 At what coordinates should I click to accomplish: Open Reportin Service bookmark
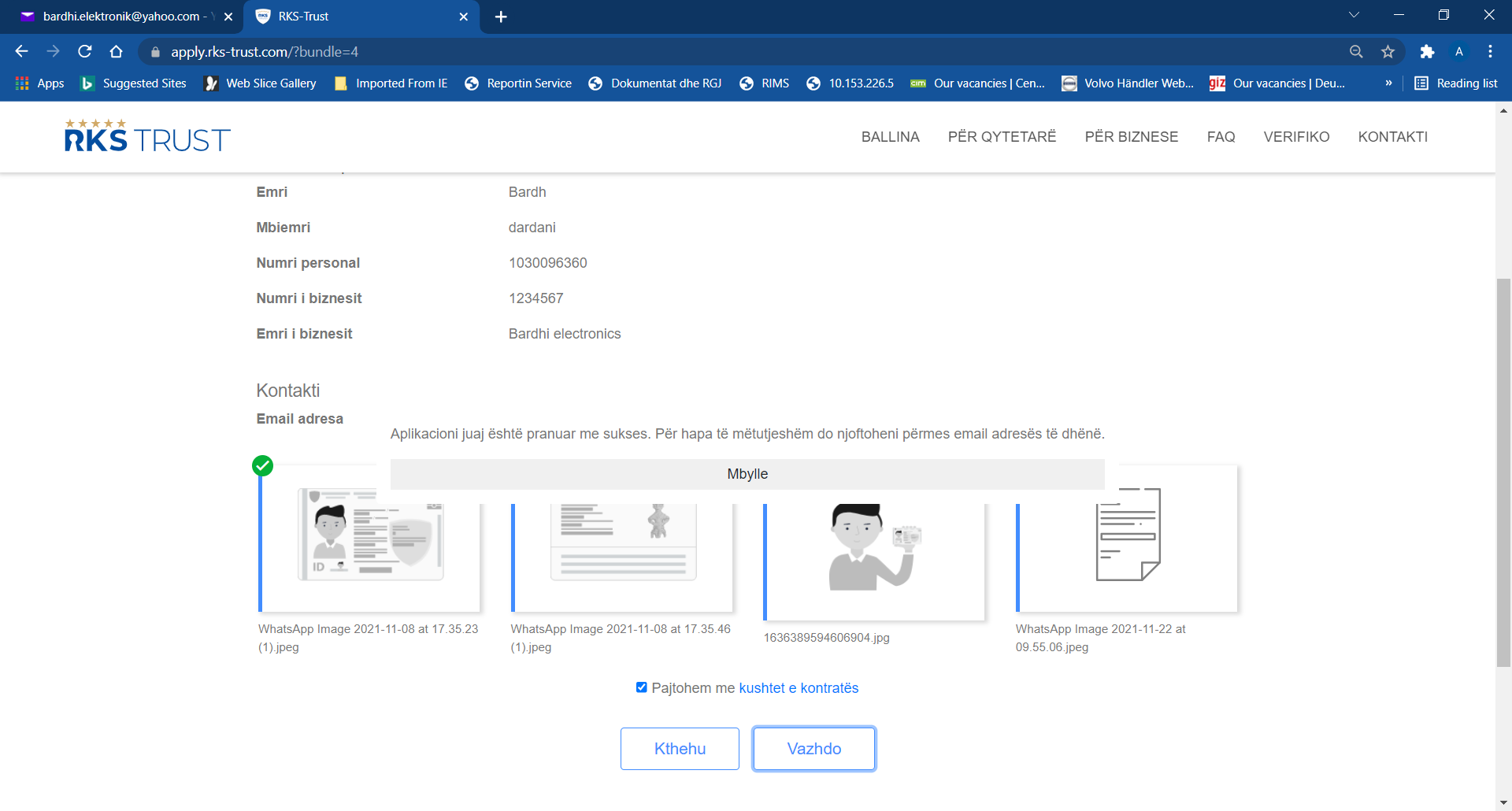[x=518, y=83]
